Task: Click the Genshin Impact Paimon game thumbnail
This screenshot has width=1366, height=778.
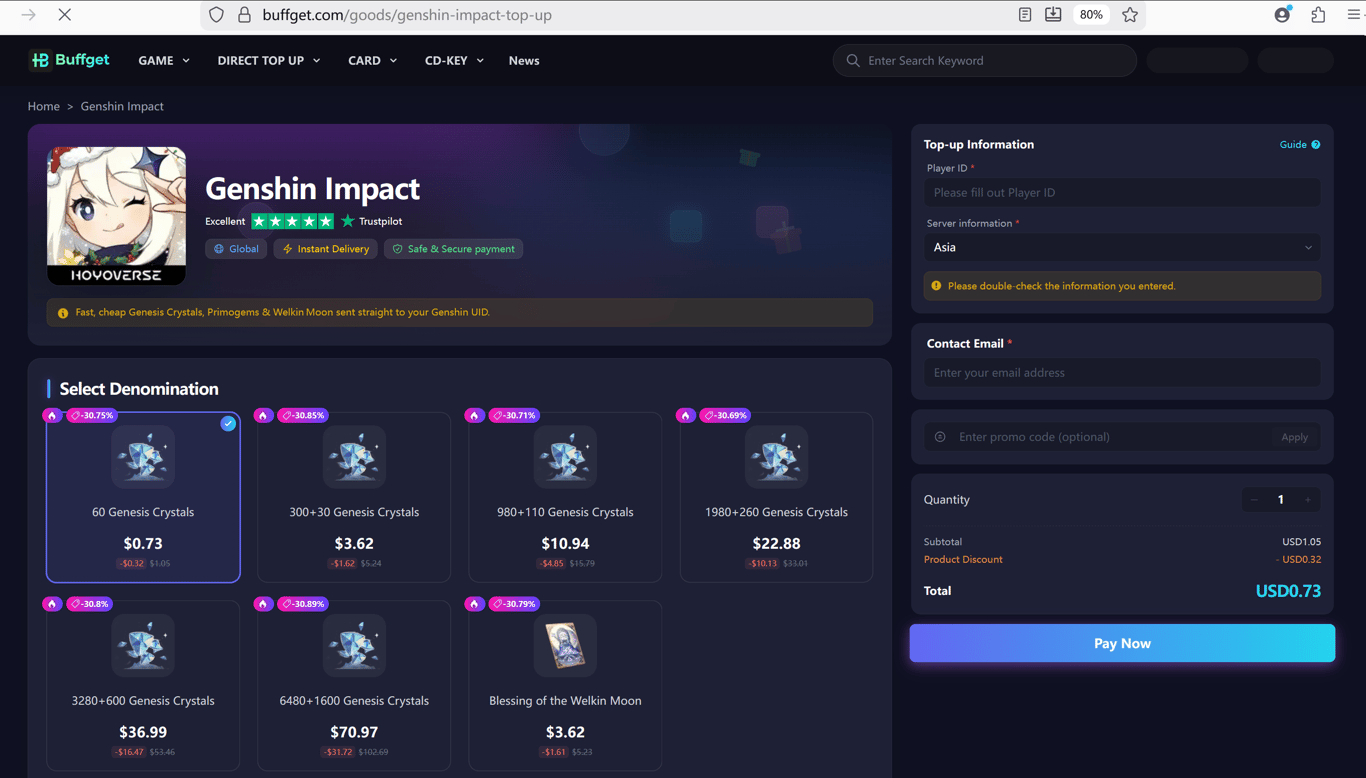Action: click(x=116, y=216)
